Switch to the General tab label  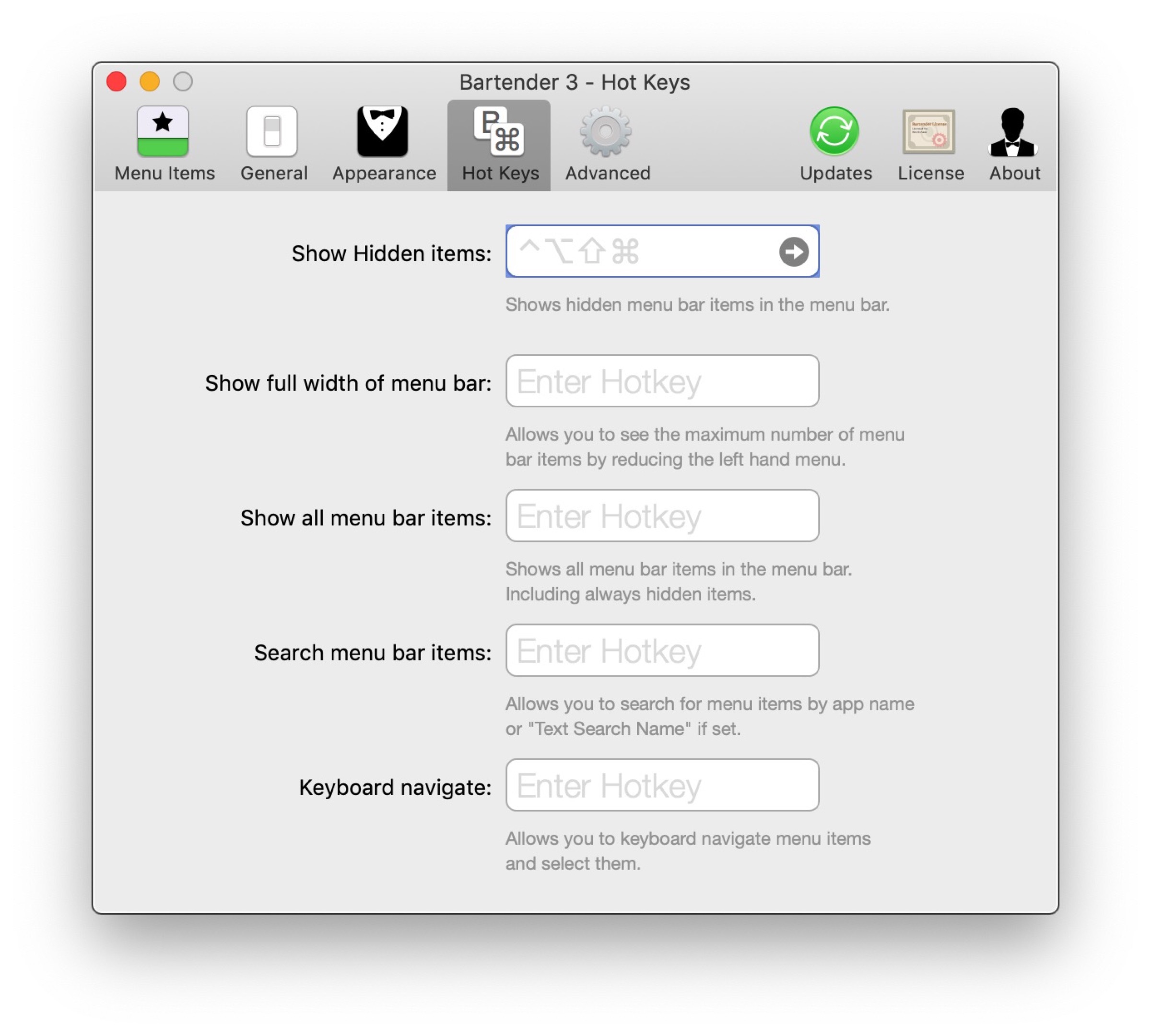274,173
